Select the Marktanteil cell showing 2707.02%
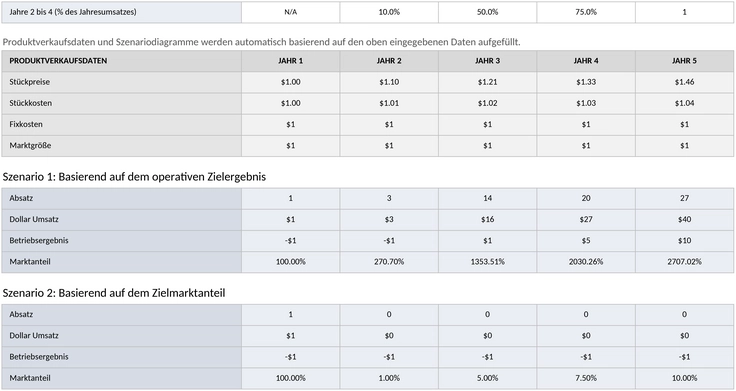This screenshot has width=736, height=391. 684,262
